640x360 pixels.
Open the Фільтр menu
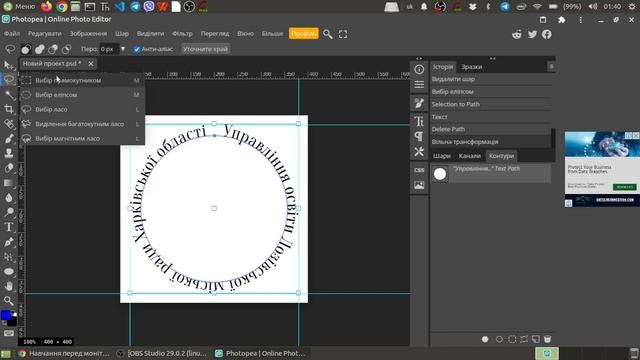[x=182, y=33]
